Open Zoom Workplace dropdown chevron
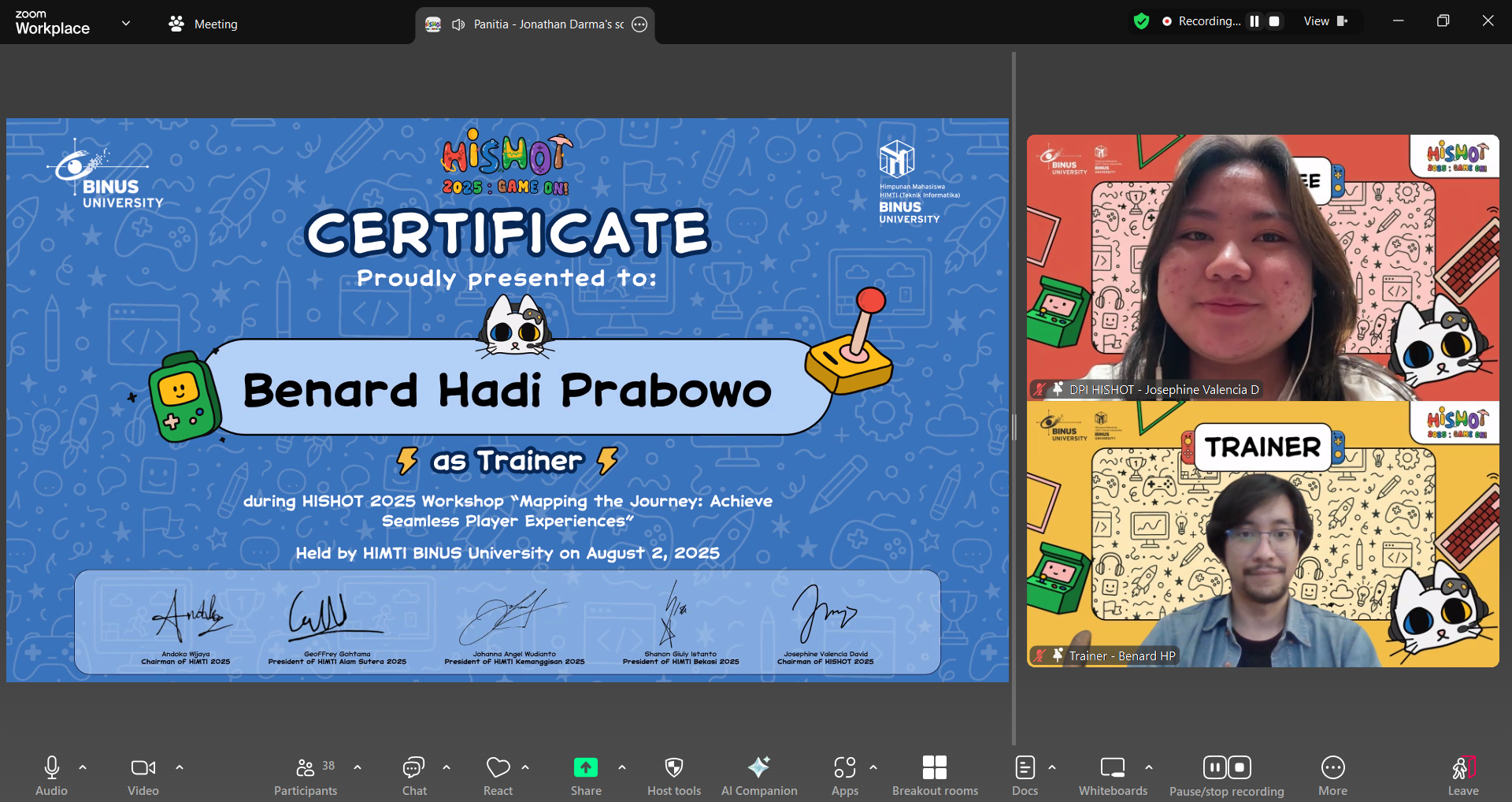The height and width of the screenshot is (802, 1512). click(x=126, y=23)
